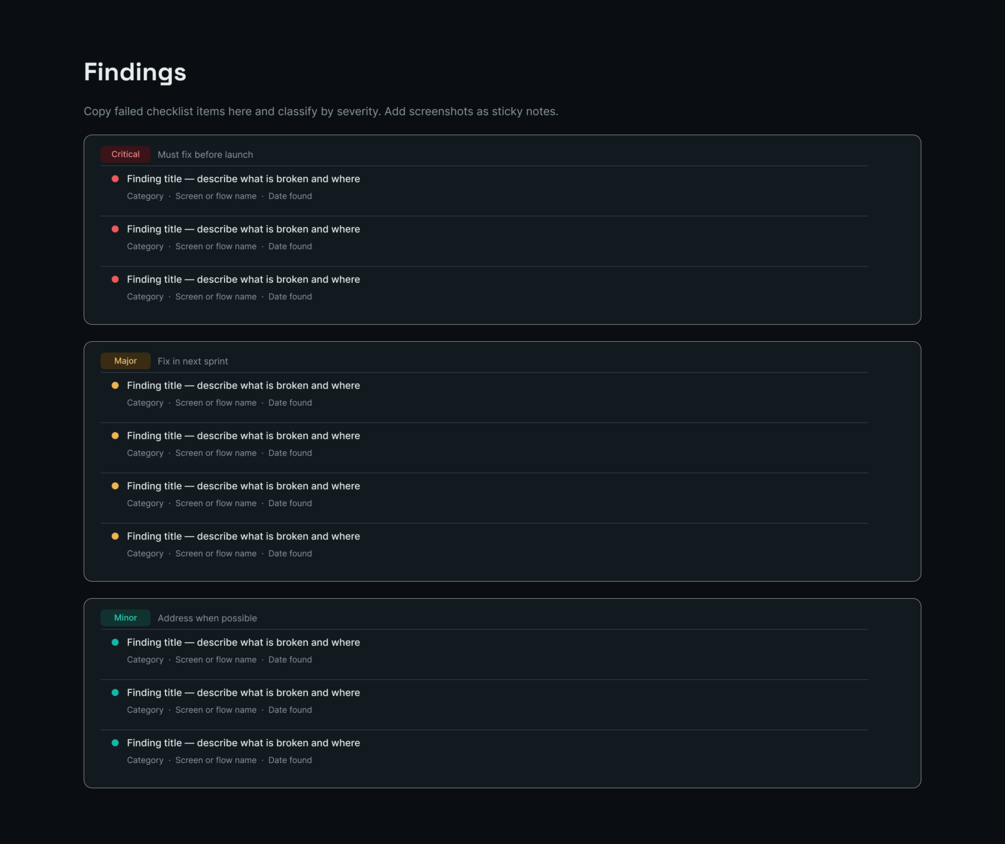Edit the second Minor finding title text
Image resolution: width=1005 pixels, height=844 pixels.
[x=244, y=693]
